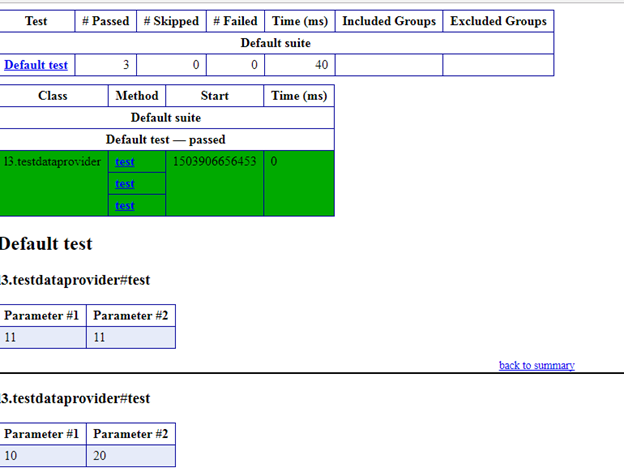Image resolution: width=624 pixels, height=468 pixels.
Task: Select the start timestamp 1503906656453
Action: (x=214, y=162)
